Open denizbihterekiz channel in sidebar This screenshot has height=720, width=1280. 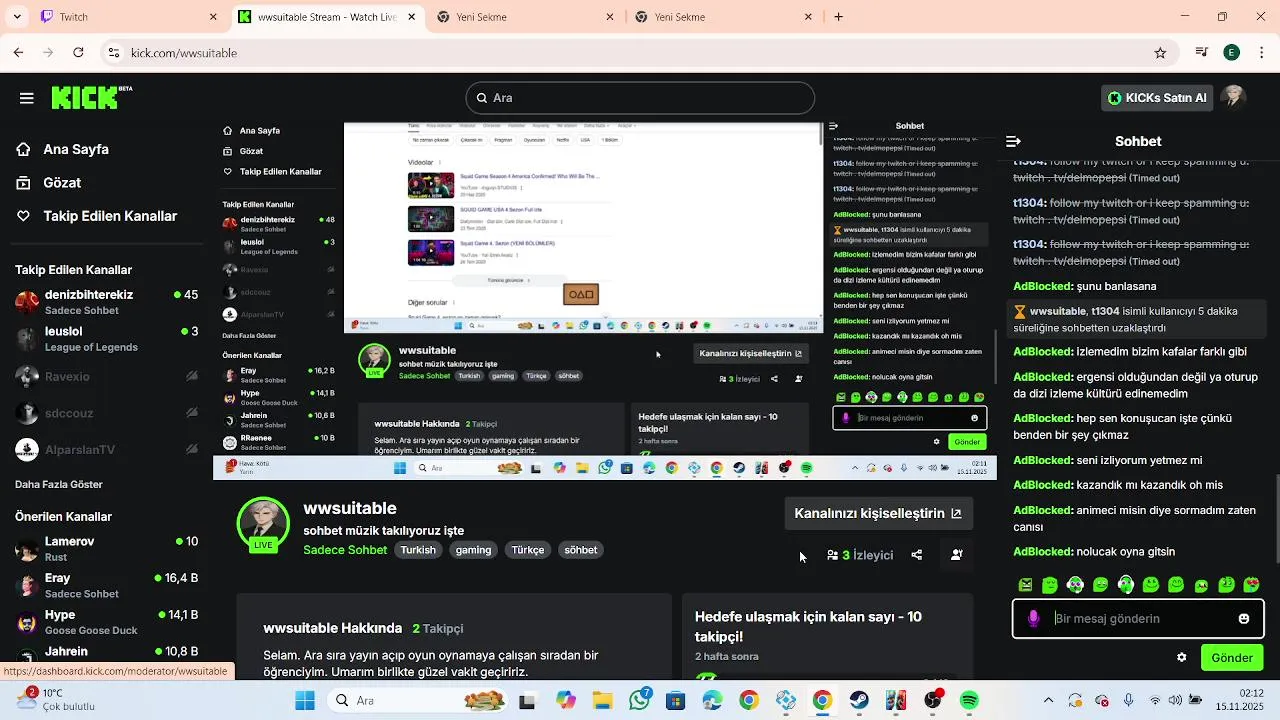tap(106, 302)
